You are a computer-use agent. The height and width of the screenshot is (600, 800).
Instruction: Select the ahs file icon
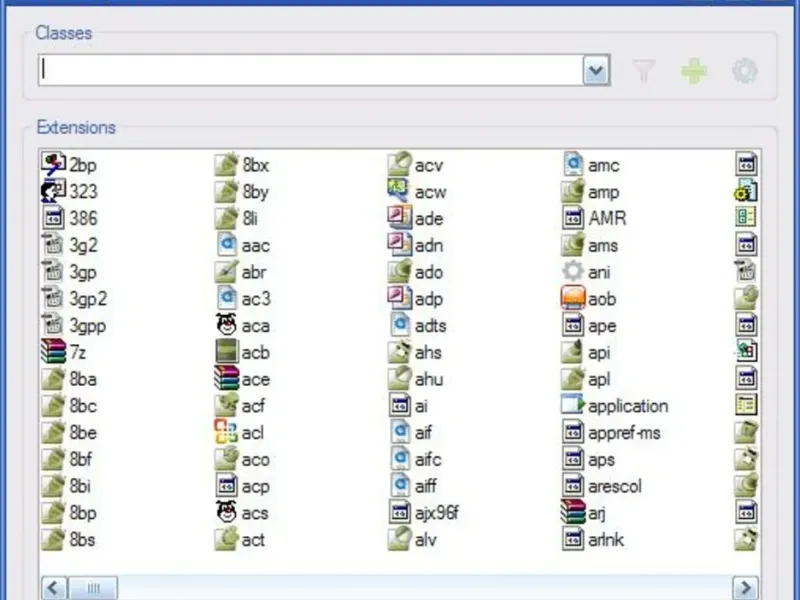click(399, 352)
